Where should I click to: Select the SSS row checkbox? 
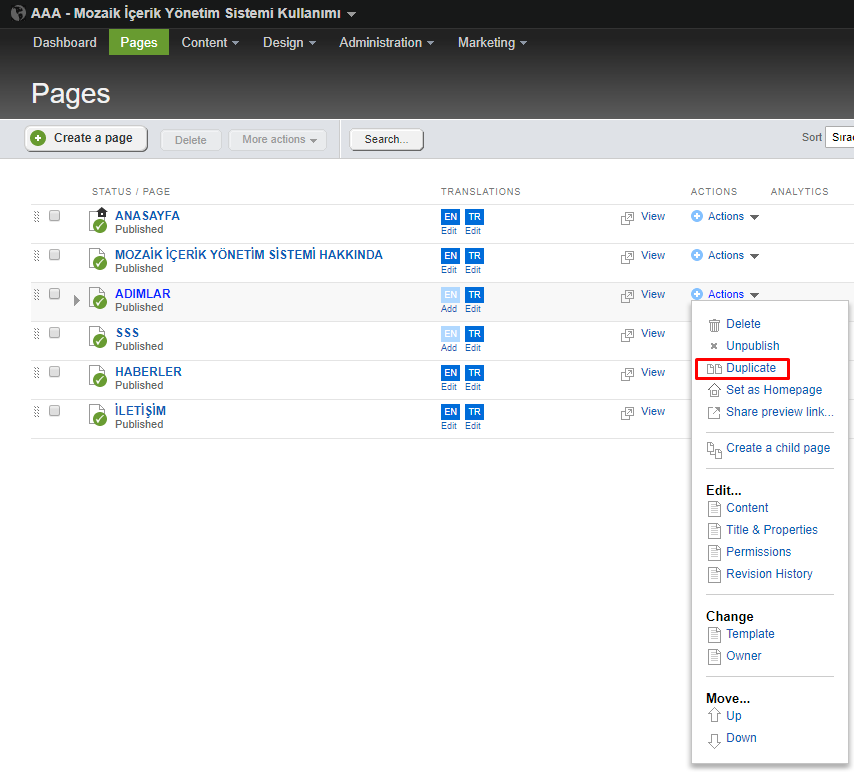click(x=54, y=333)
